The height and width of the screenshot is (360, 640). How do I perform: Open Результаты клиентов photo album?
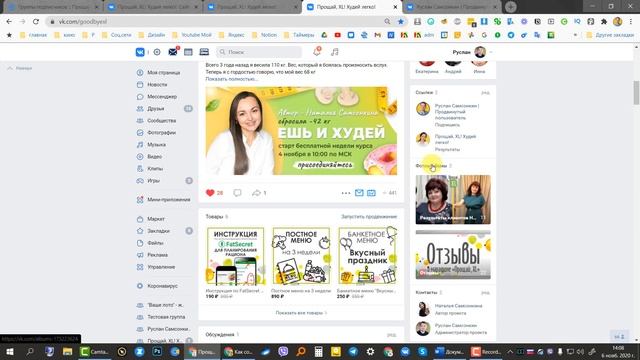tap(453, 200)
